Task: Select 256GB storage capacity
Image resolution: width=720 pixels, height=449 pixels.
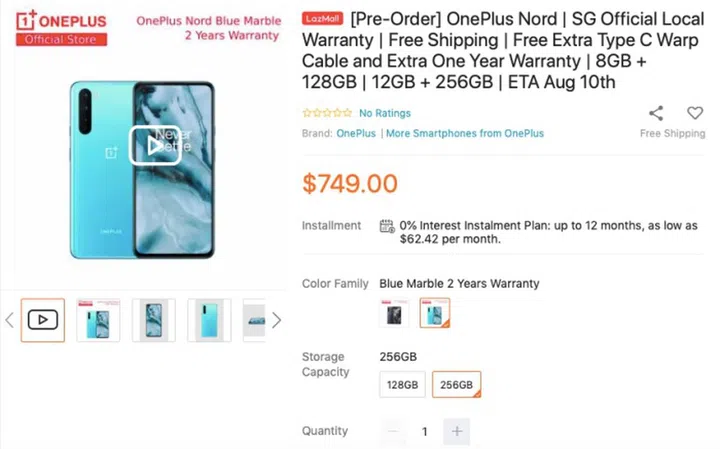Action: pos(456,385)
